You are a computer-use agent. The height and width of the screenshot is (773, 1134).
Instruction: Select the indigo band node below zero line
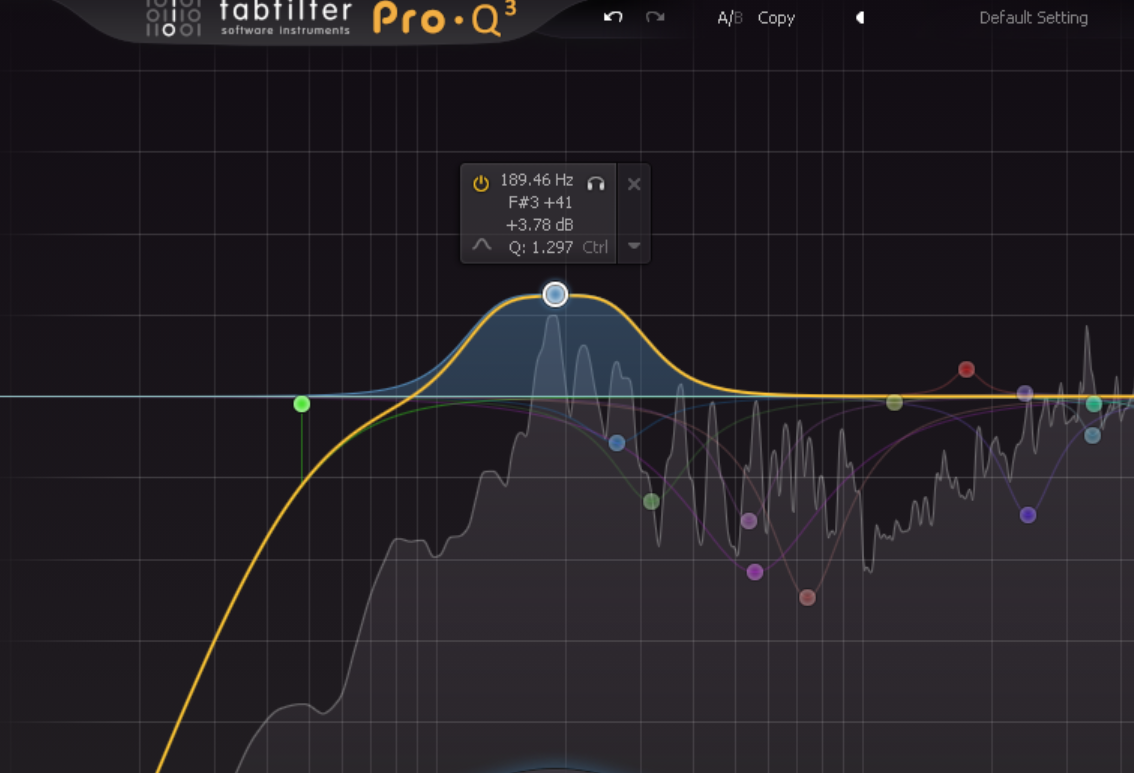[x=1028, y=515]
